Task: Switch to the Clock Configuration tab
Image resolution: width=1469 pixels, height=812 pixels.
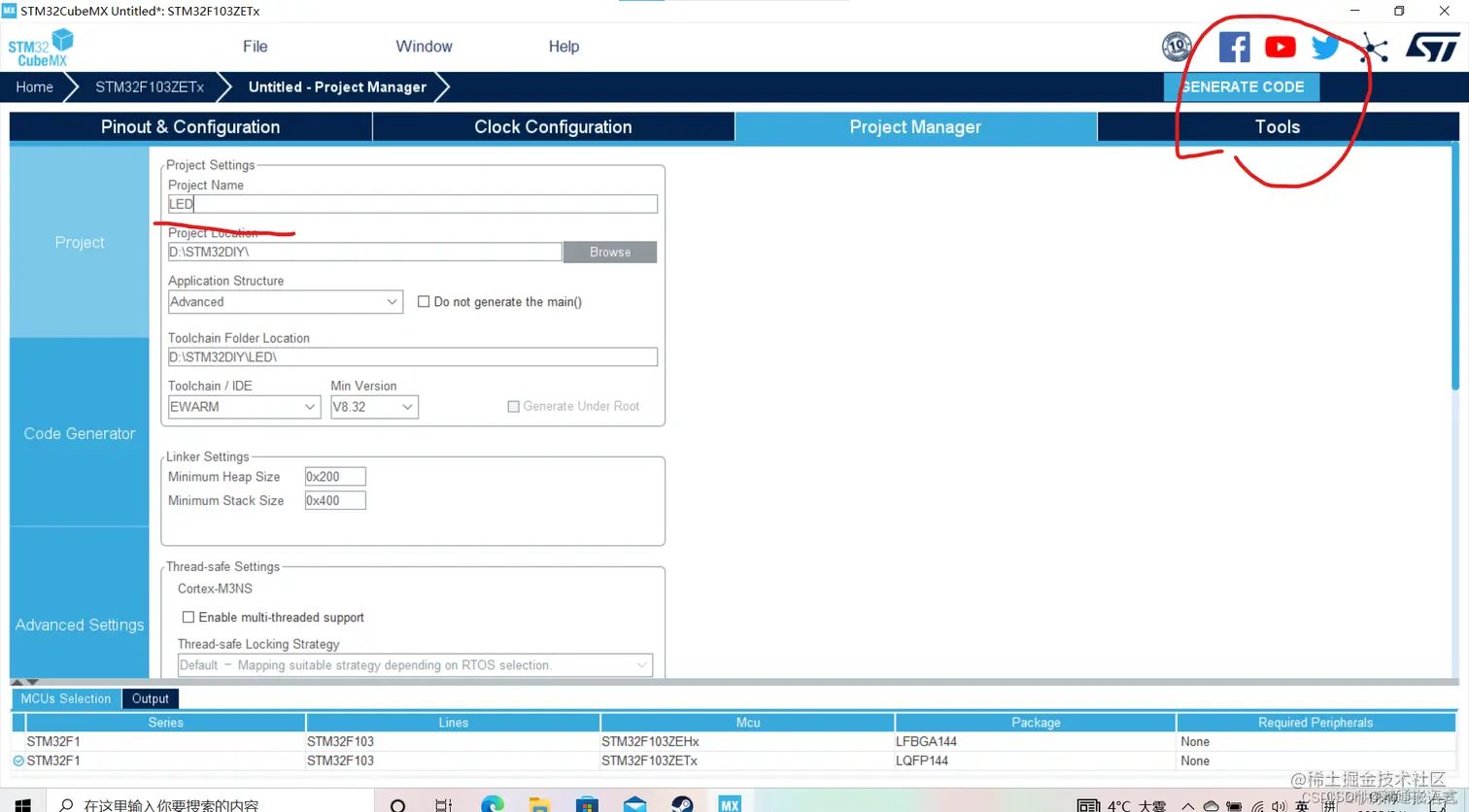Action: tap(553, 127)
